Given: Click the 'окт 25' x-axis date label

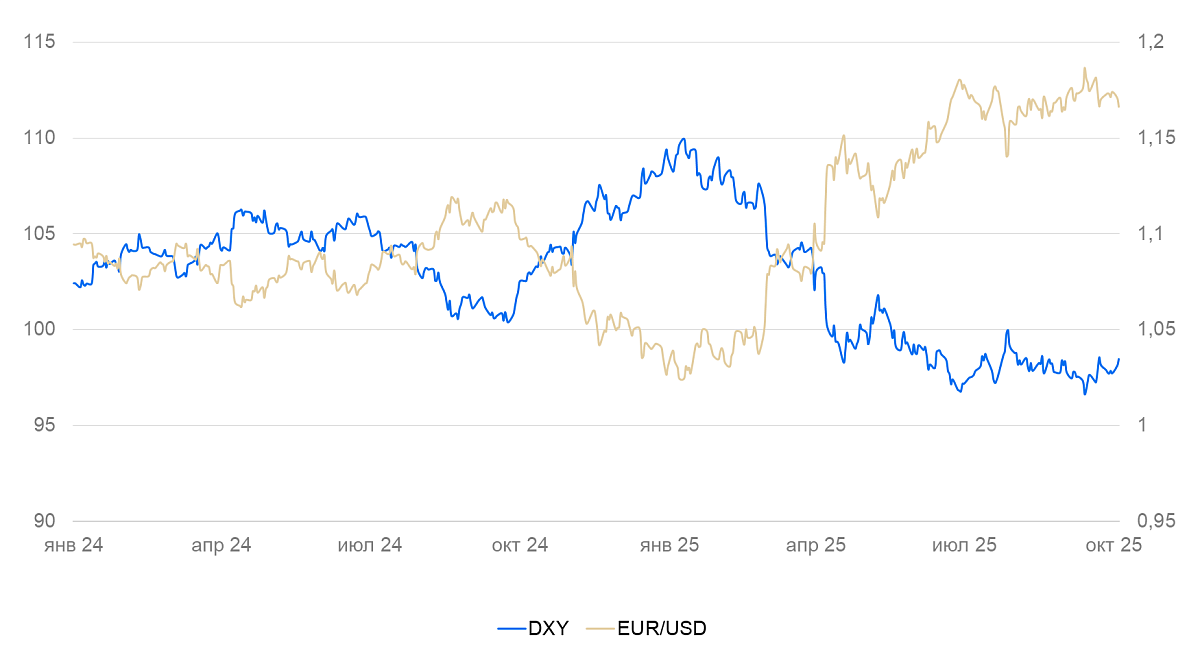Looking at the screenshot, I should click(x=1112, y=545).
